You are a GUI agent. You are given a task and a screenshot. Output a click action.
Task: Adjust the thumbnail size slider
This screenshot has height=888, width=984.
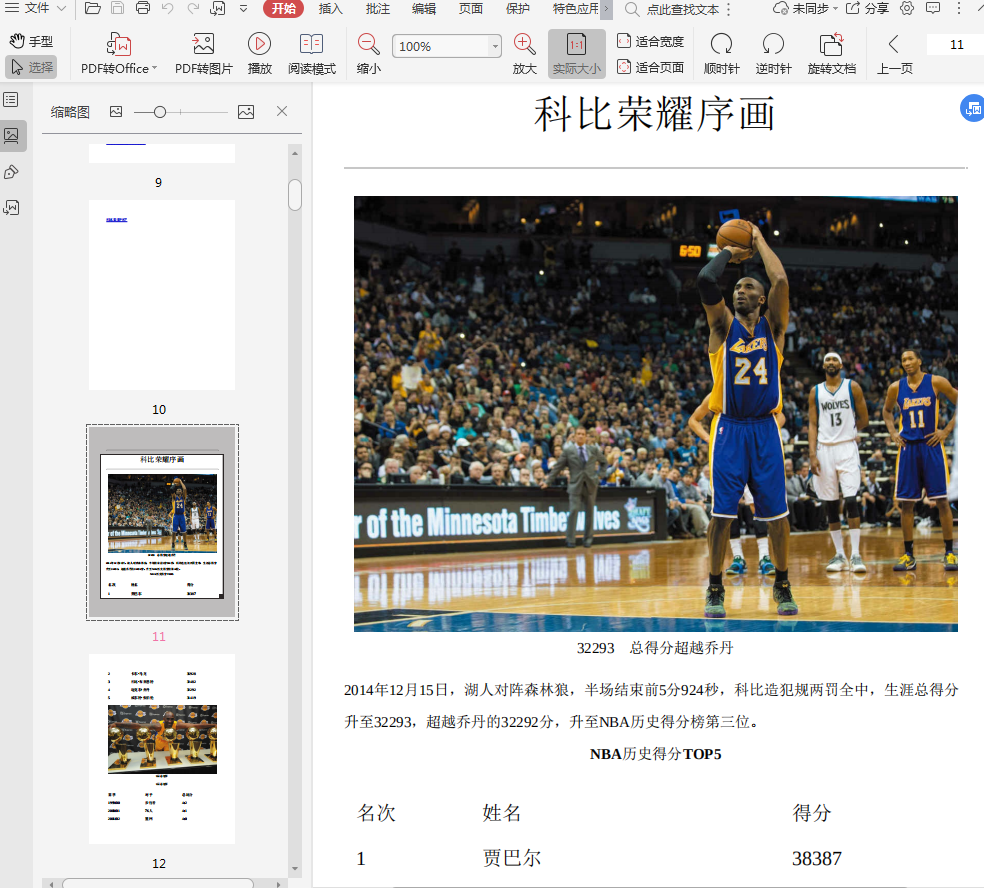160,112
